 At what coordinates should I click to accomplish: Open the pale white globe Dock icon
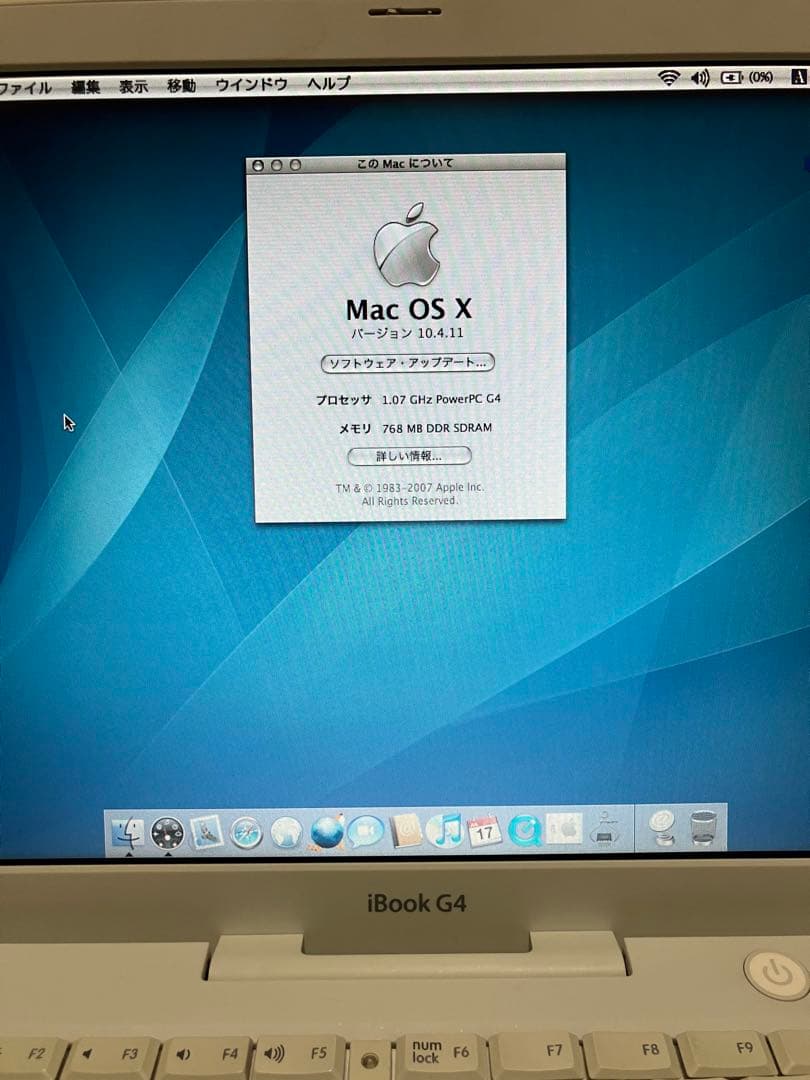287,832
